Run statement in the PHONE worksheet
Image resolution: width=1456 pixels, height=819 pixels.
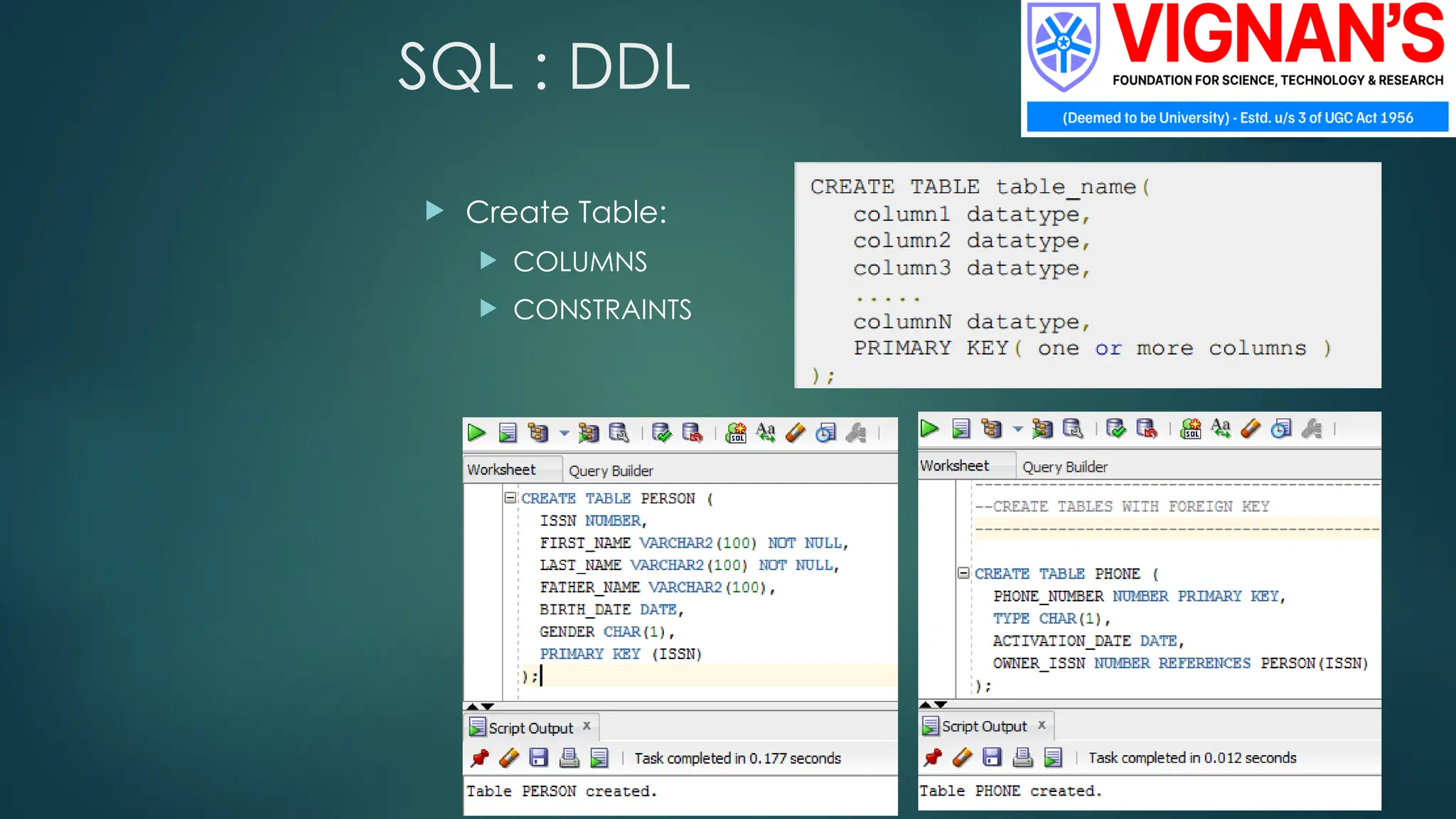click(930, 429)
